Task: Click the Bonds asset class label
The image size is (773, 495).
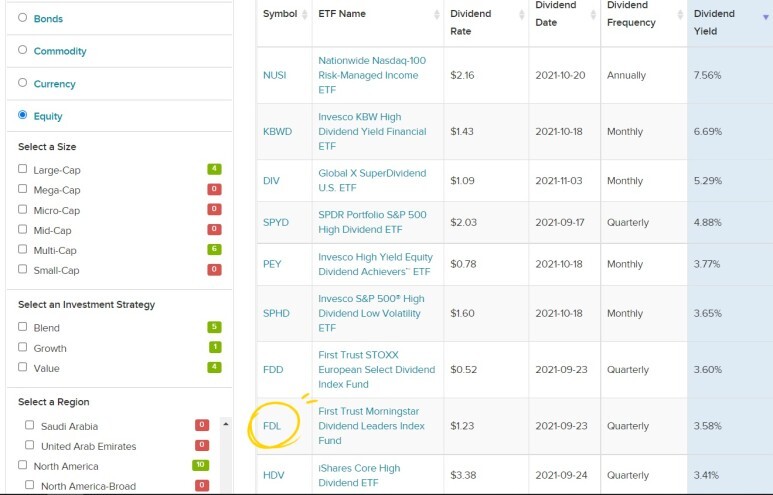Action: click(x=48, y=19)
